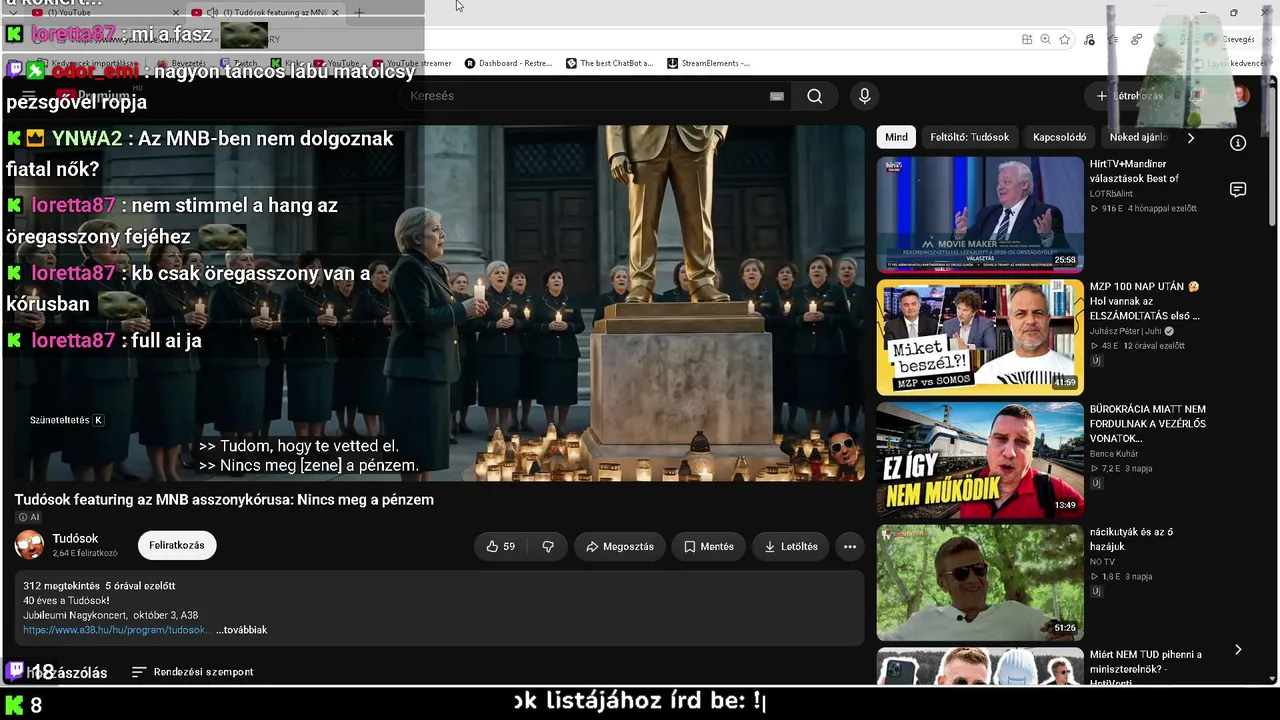
Task: Open the Dashboard - Restream bookmark
Action: pyautogui.click(x=508, y=63)
